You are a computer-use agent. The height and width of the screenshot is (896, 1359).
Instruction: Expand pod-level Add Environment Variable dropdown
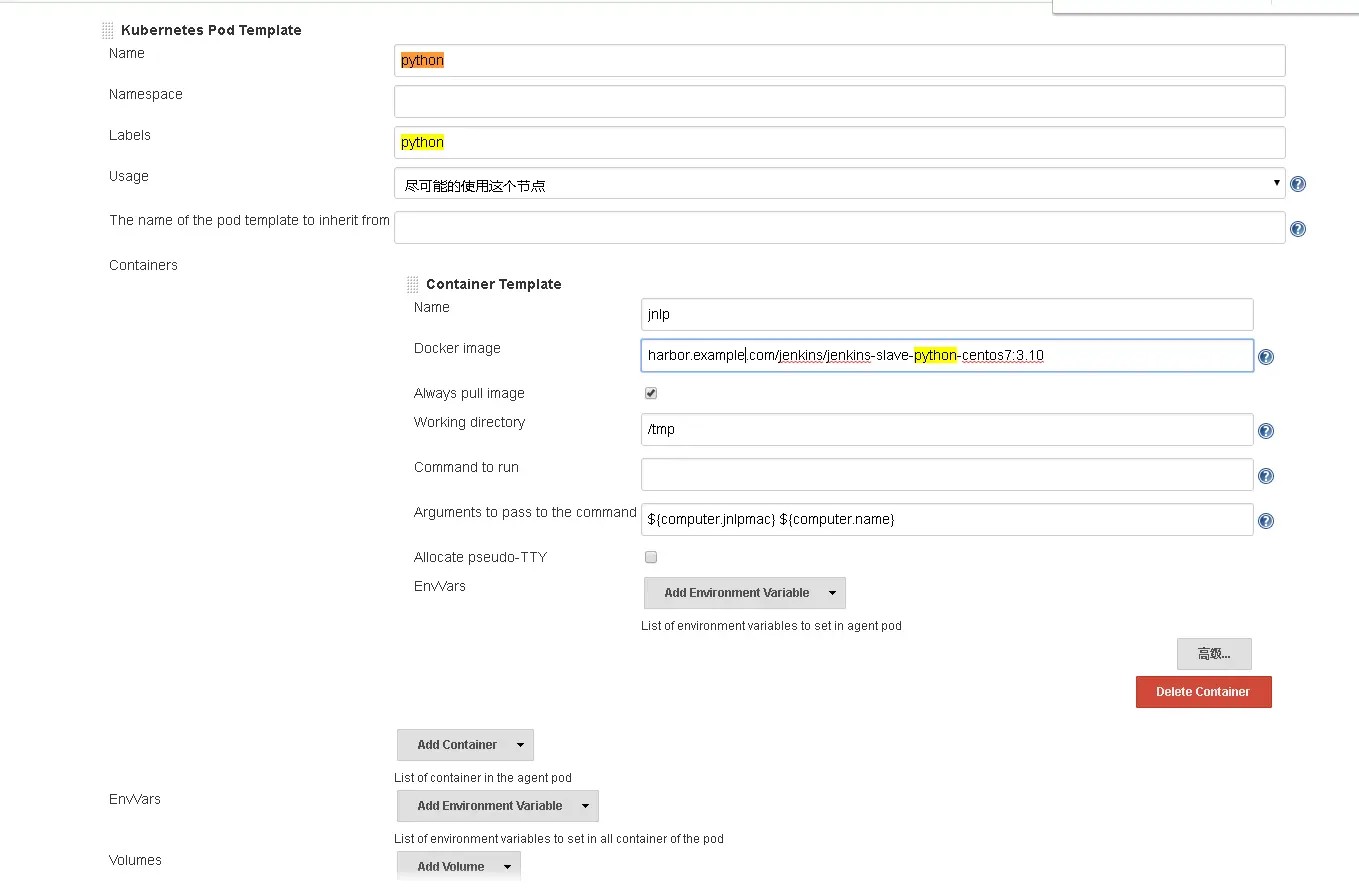click(x=497, y=806)
